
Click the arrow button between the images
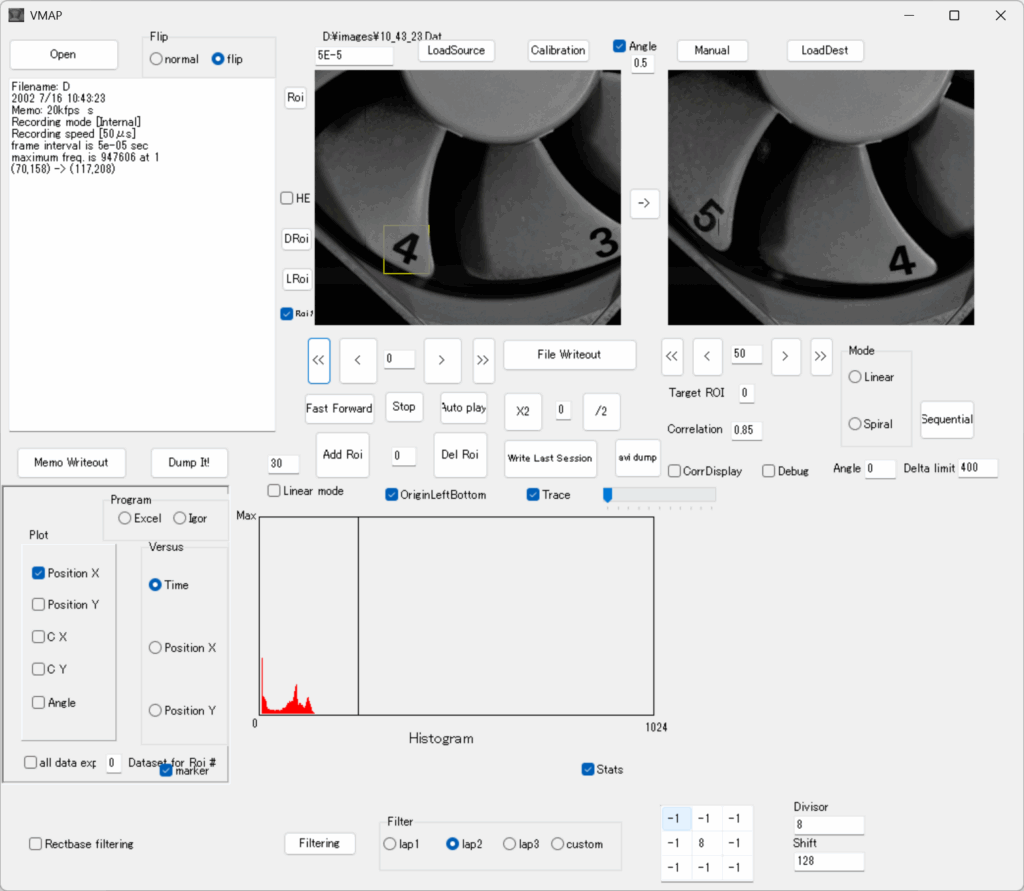tap(644, 203)
